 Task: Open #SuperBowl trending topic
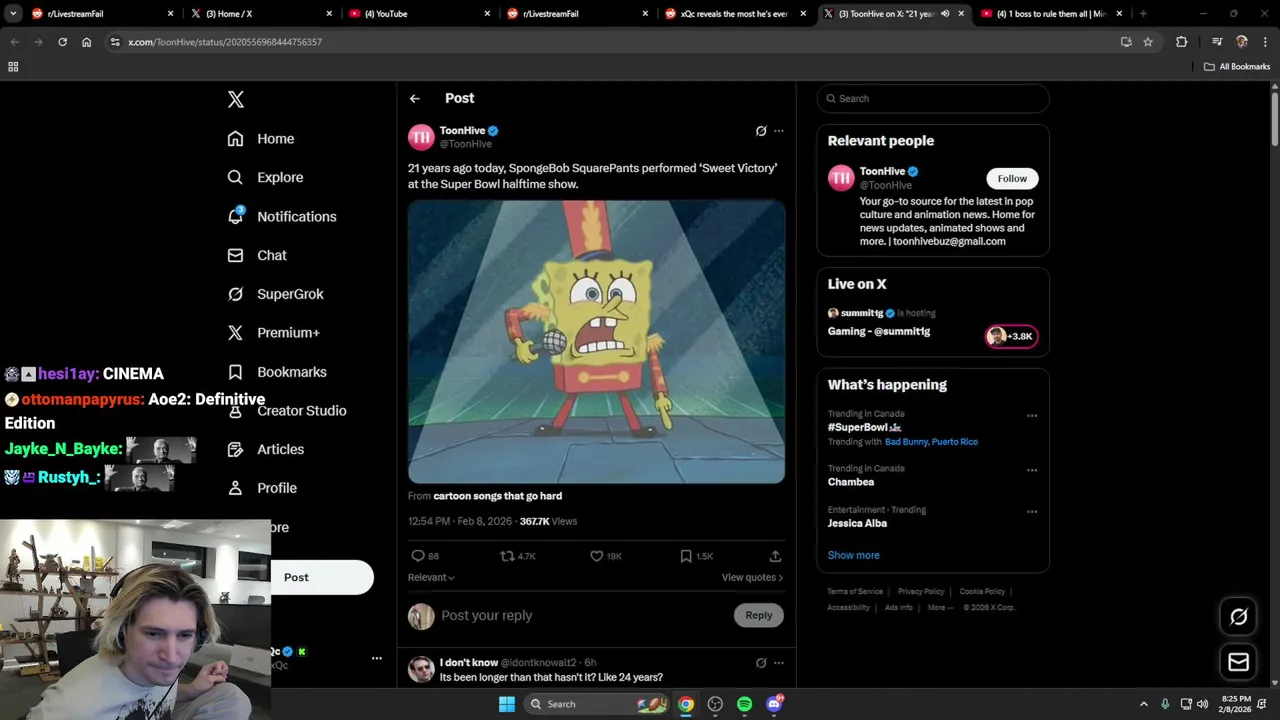(865, 427)
